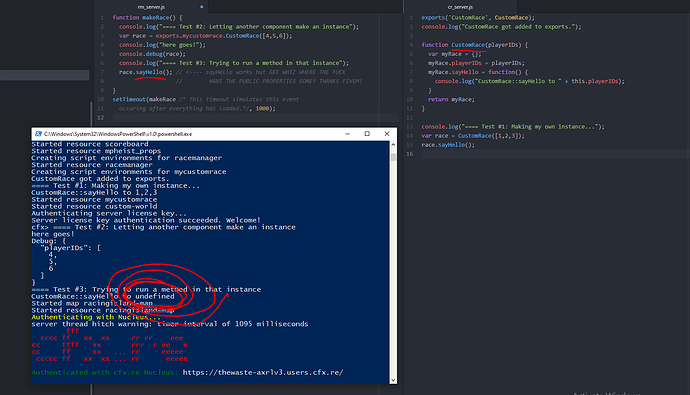Screen dimensions: 690x395
Task: Click 'Started resource mpheist_props' console line
Action: pos(96,151)
